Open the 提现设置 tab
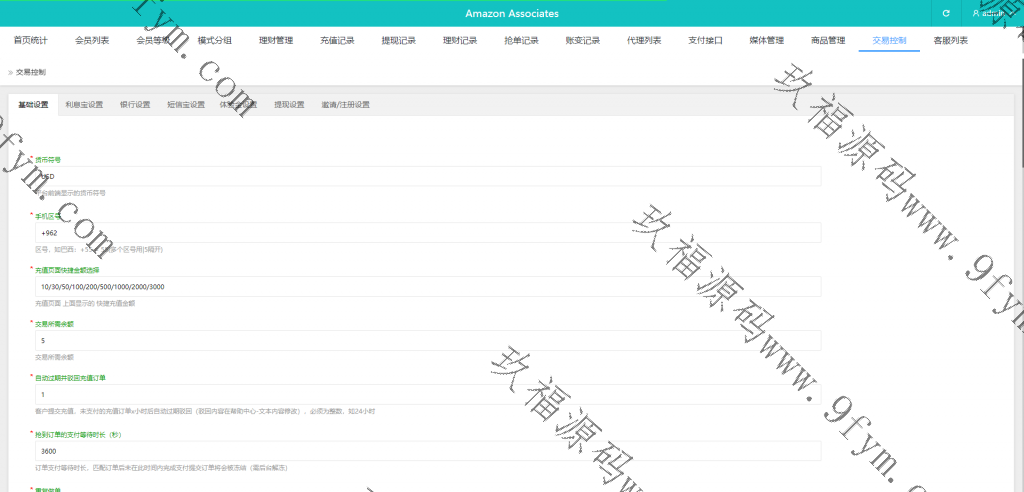The height and width of the screenshot is (492, 1024). [289, 104]
